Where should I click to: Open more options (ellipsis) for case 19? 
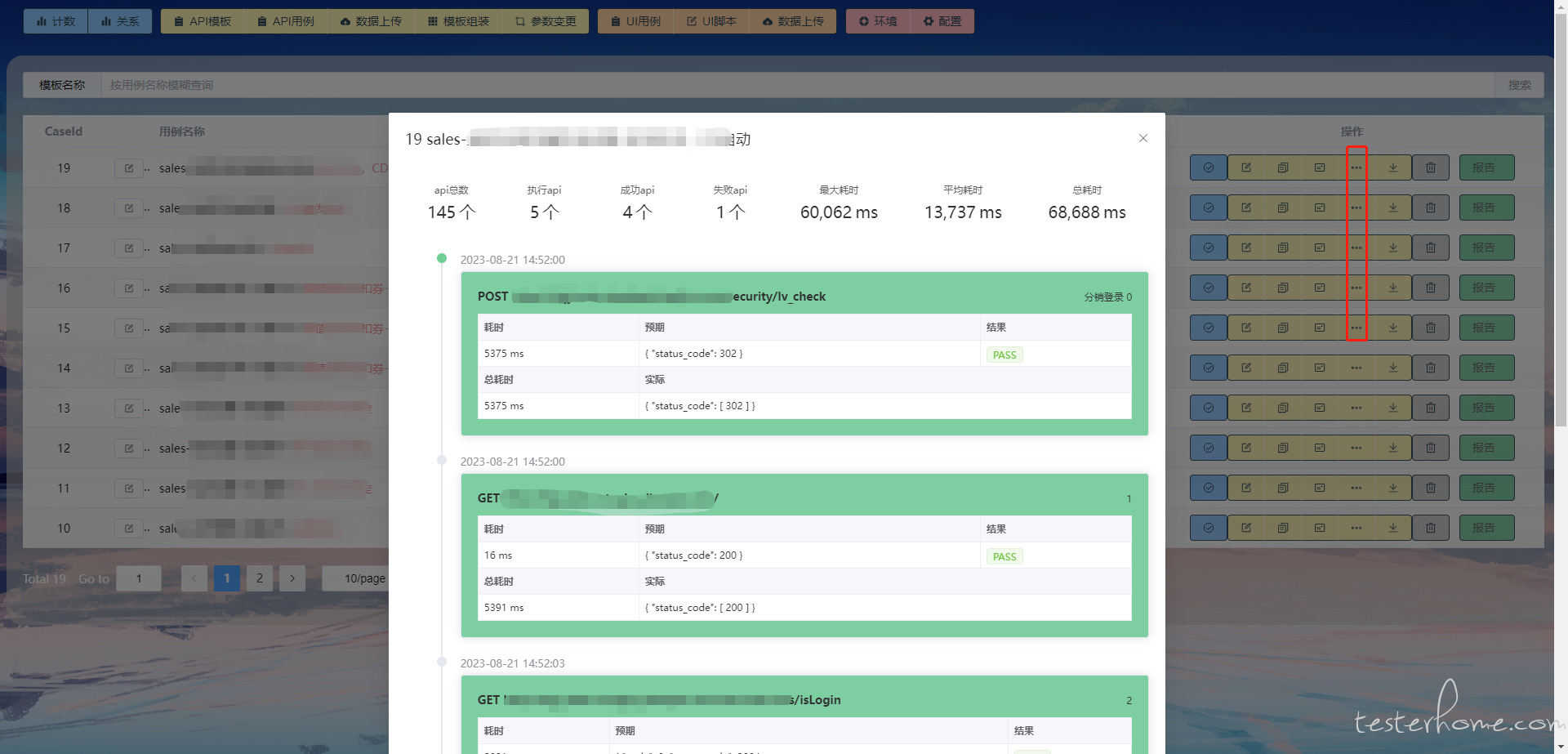1356,167
